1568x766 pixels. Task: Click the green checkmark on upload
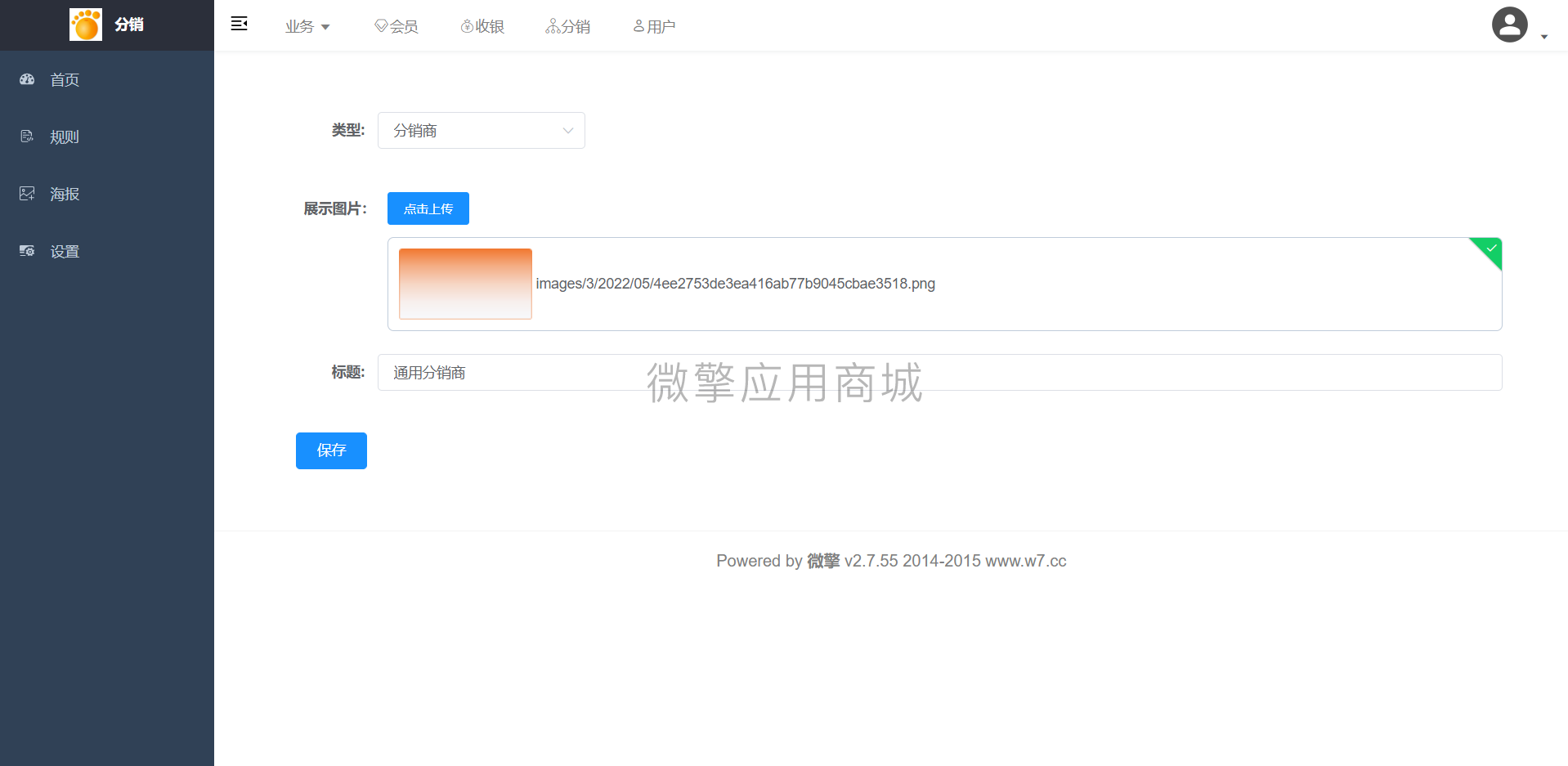pyautogui.click(x=1490, y=249)
